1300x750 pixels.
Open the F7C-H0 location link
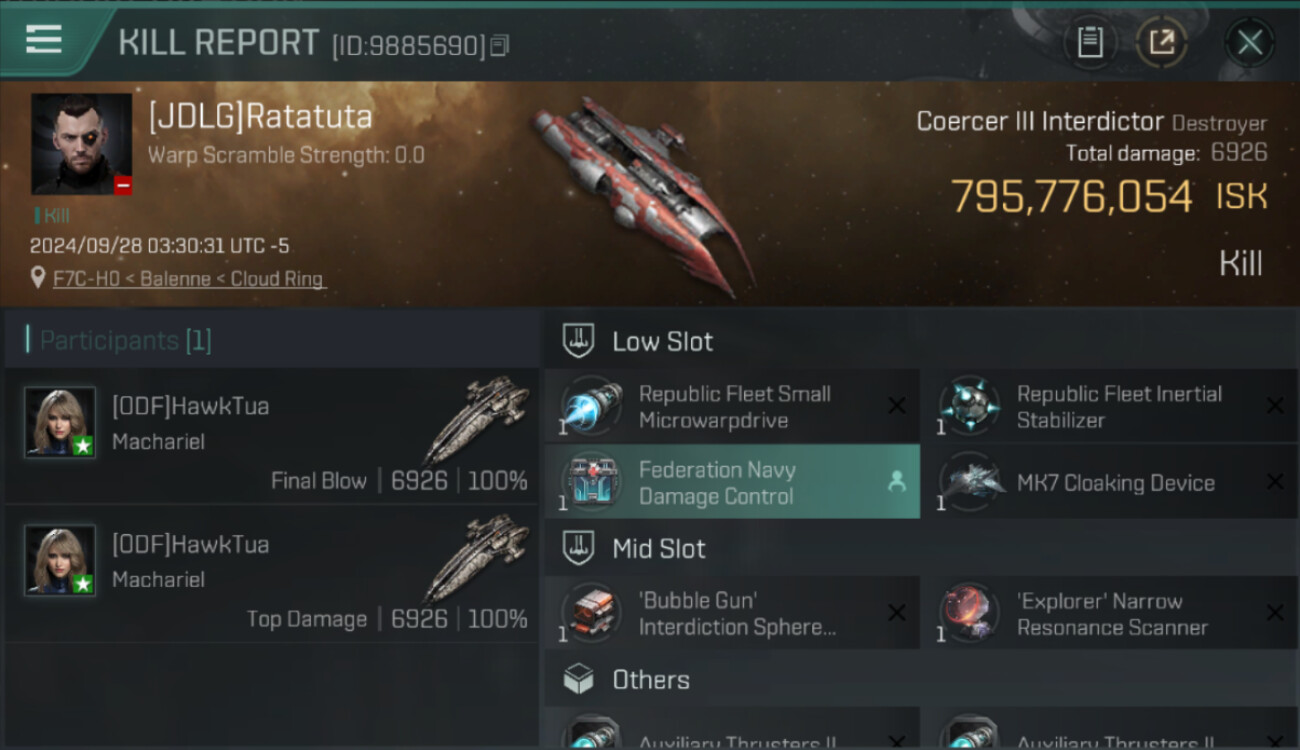pos(189,279)
